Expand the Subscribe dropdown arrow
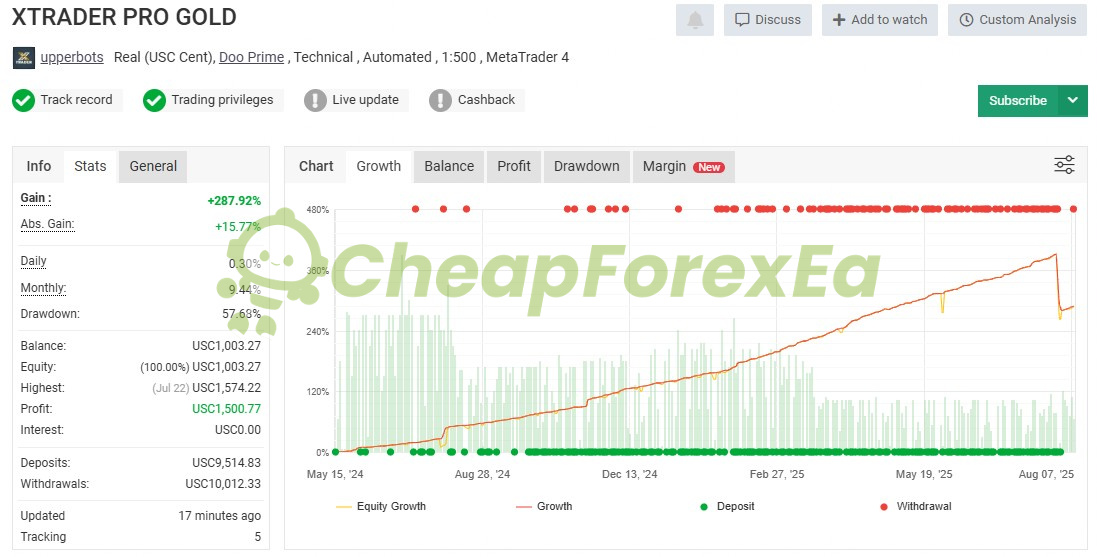Viewport: 1097px width, 557px height. [x=1073, y=101]
